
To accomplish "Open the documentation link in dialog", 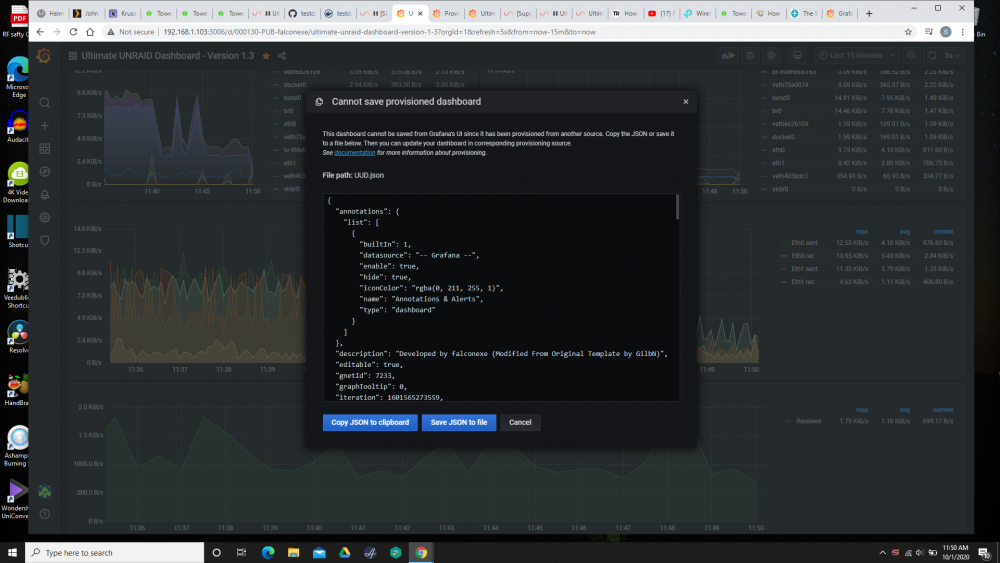I will coord(355,153).
